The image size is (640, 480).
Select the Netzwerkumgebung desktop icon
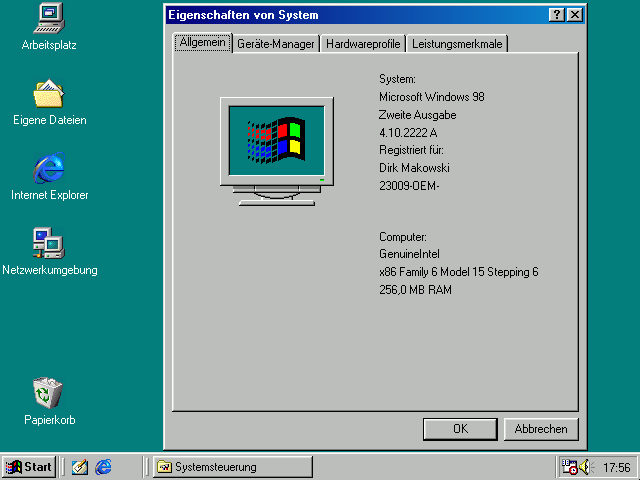click(x=49, y=243)
